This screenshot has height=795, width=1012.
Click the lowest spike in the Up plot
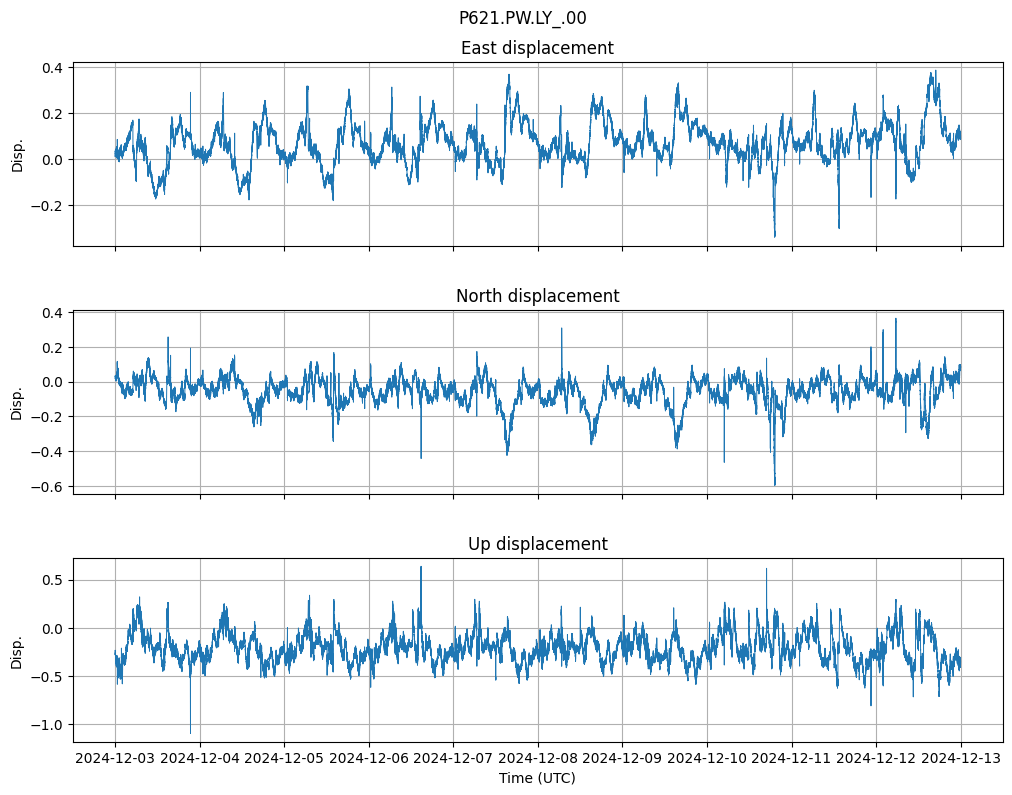pyautogui.click(x=190, y=732)
